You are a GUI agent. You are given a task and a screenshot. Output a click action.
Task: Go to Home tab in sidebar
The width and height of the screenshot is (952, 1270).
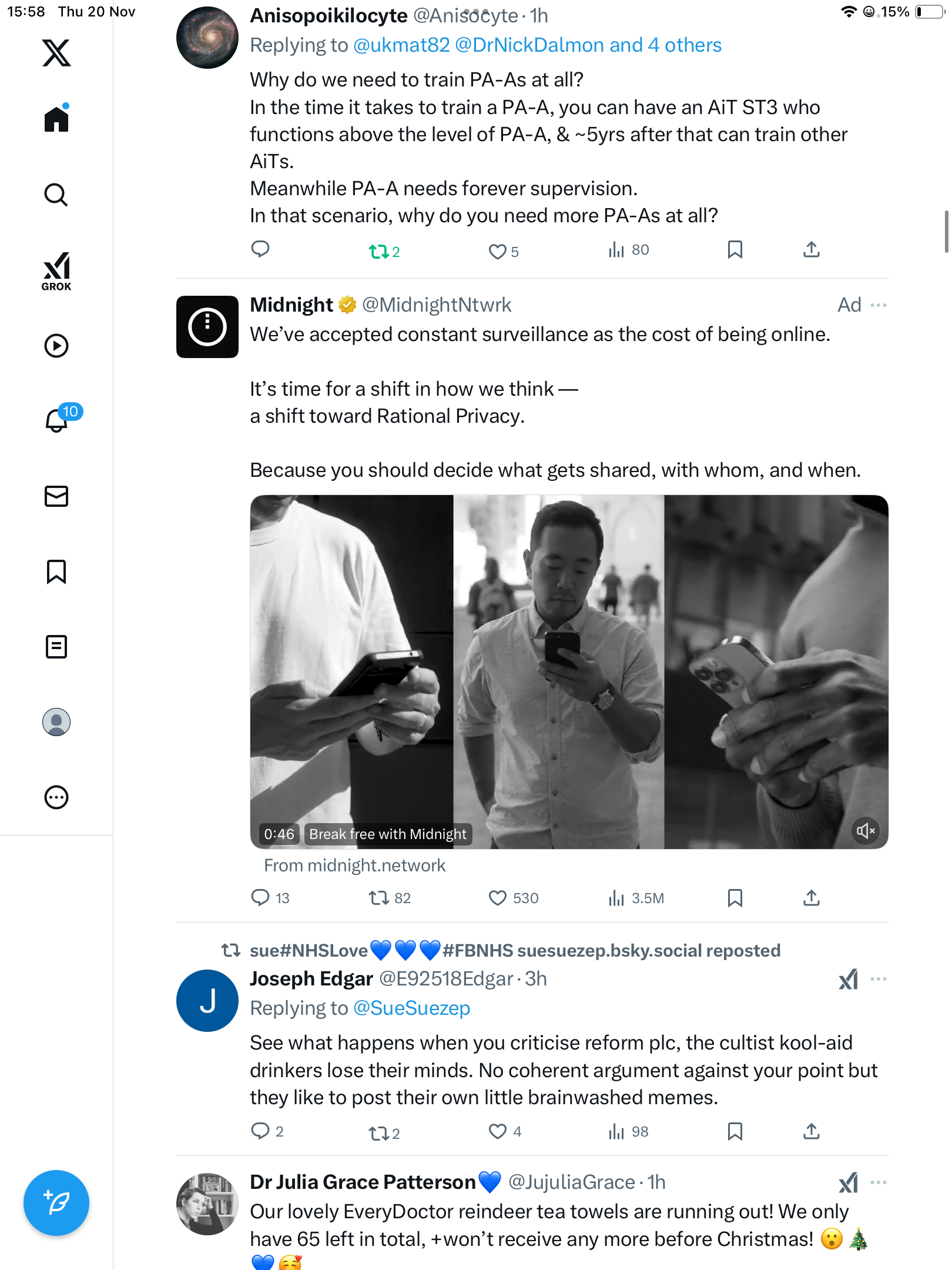tap(56, 119)
